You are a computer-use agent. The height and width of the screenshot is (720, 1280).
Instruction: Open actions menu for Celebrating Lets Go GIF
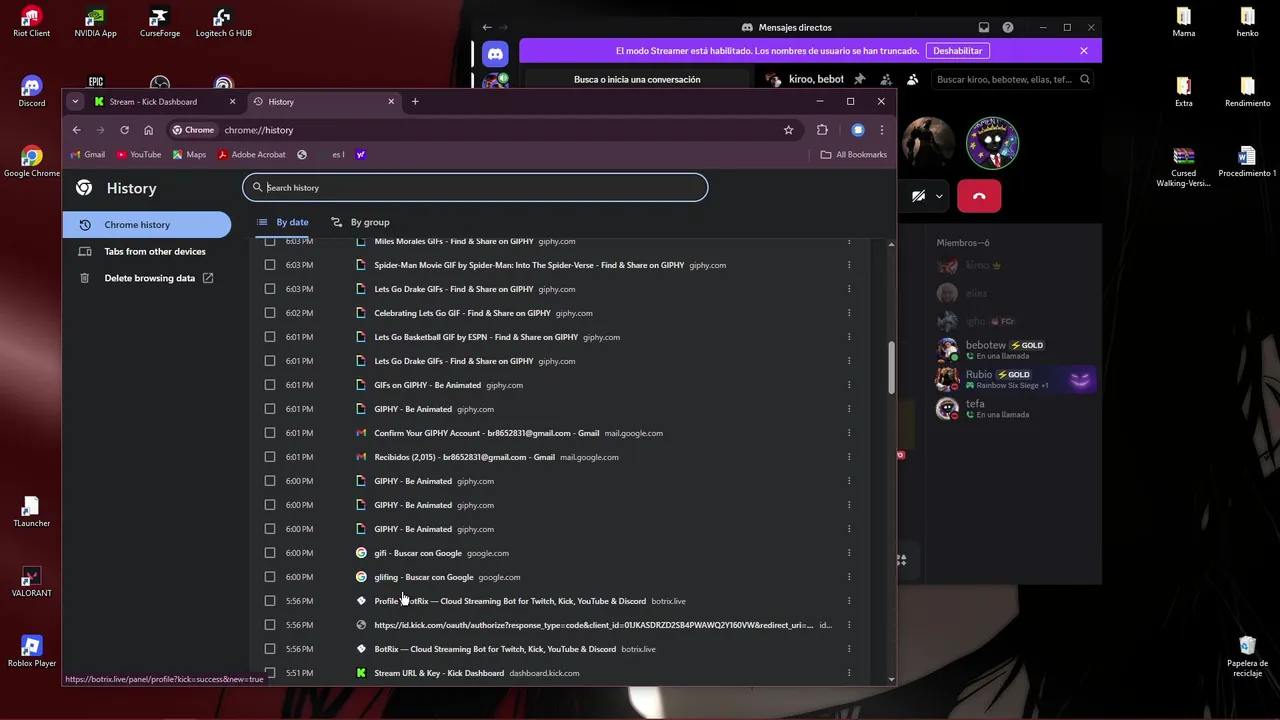click(849, 313)
